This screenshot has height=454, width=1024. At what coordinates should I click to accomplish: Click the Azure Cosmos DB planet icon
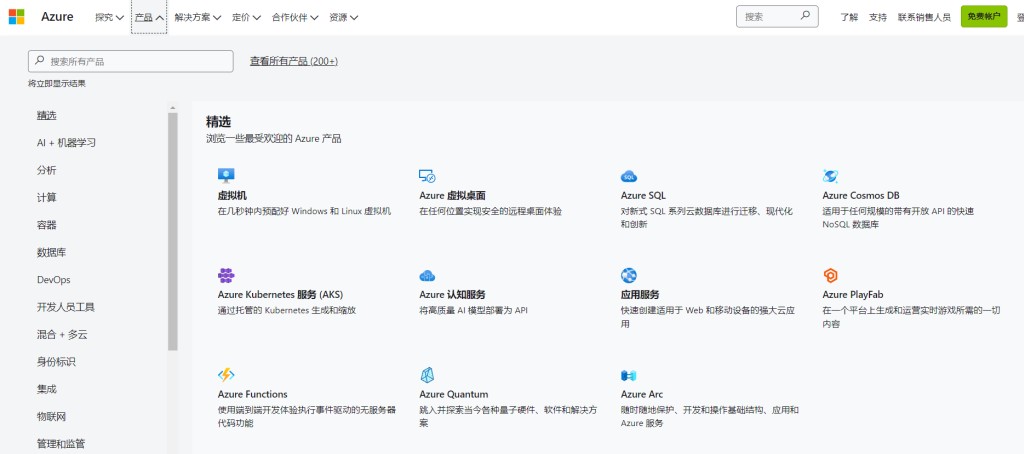[x=831, y=176]
